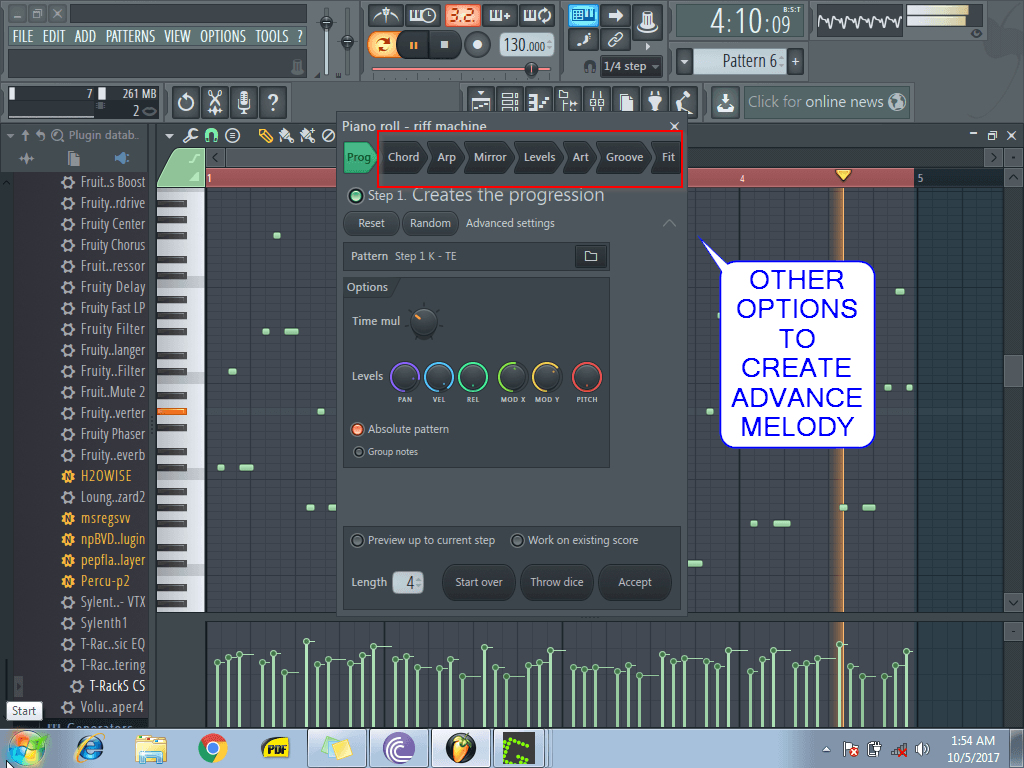
Task: Toggle the Step 1 enable switch
Action: 356,195
